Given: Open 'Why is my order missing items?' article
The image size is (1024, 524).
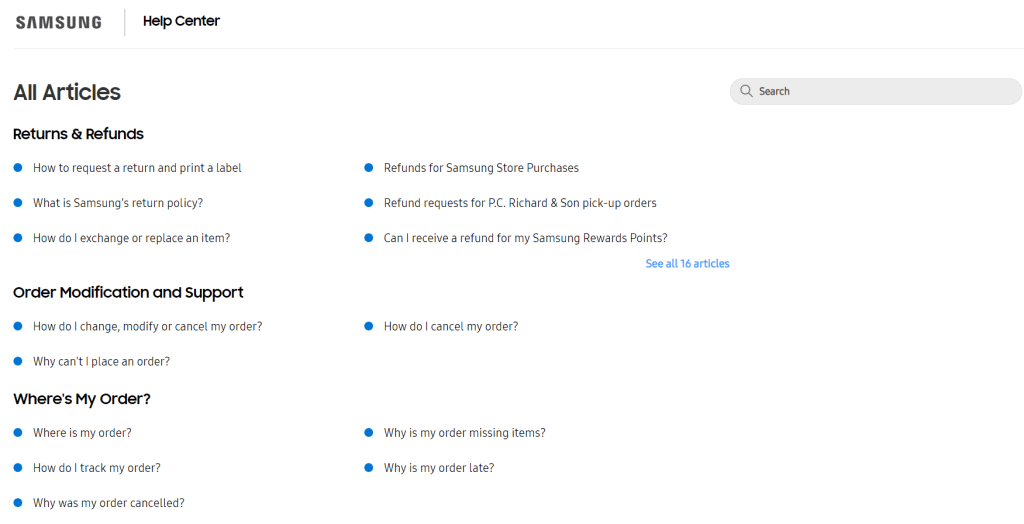Looking at the screenshot, I should point(464,433).
